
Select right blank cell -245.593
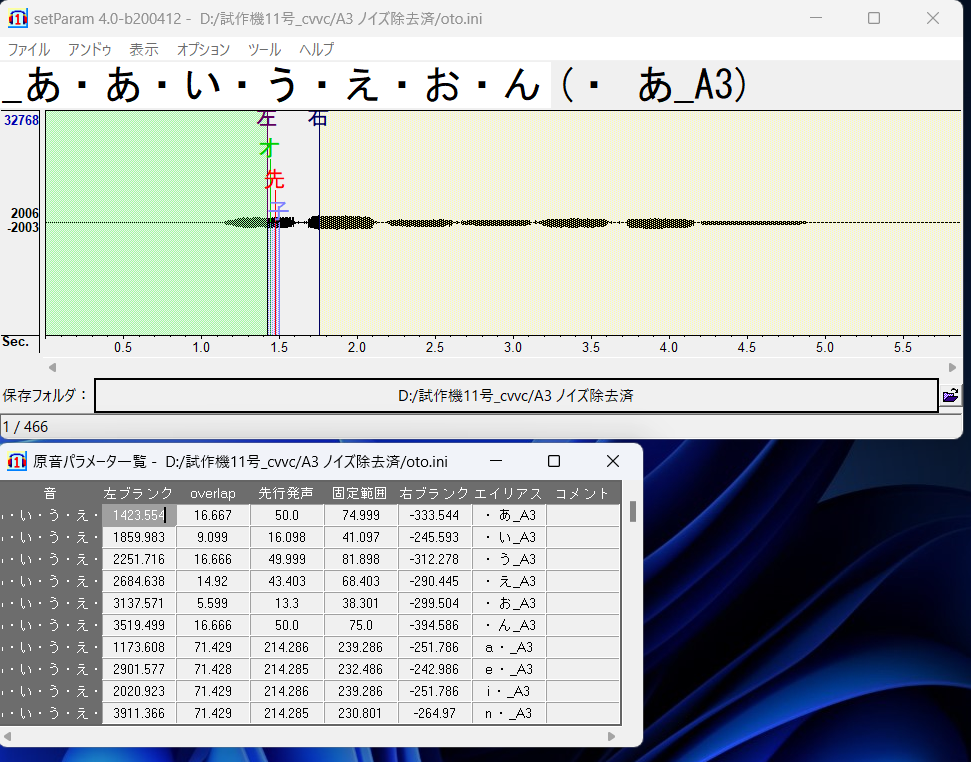435,537
